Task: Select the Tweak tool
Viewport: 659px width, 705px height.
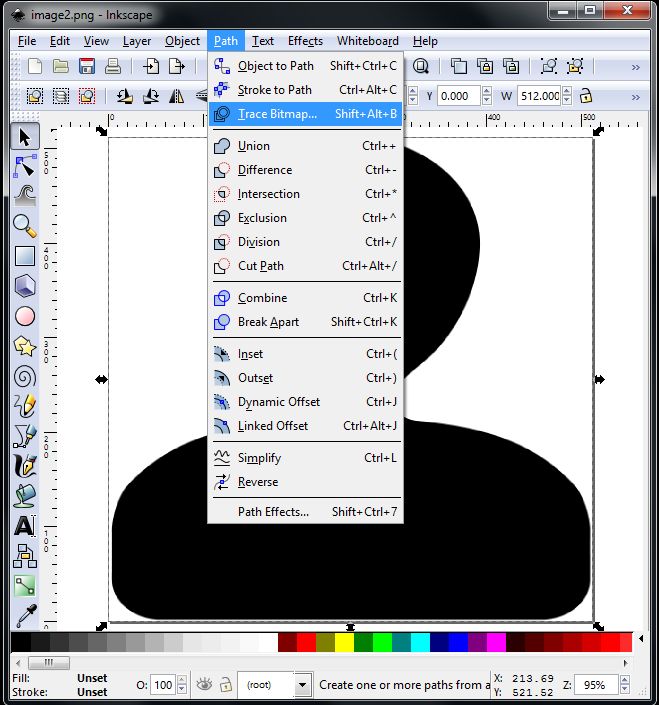Action: (x=25, y=196)
